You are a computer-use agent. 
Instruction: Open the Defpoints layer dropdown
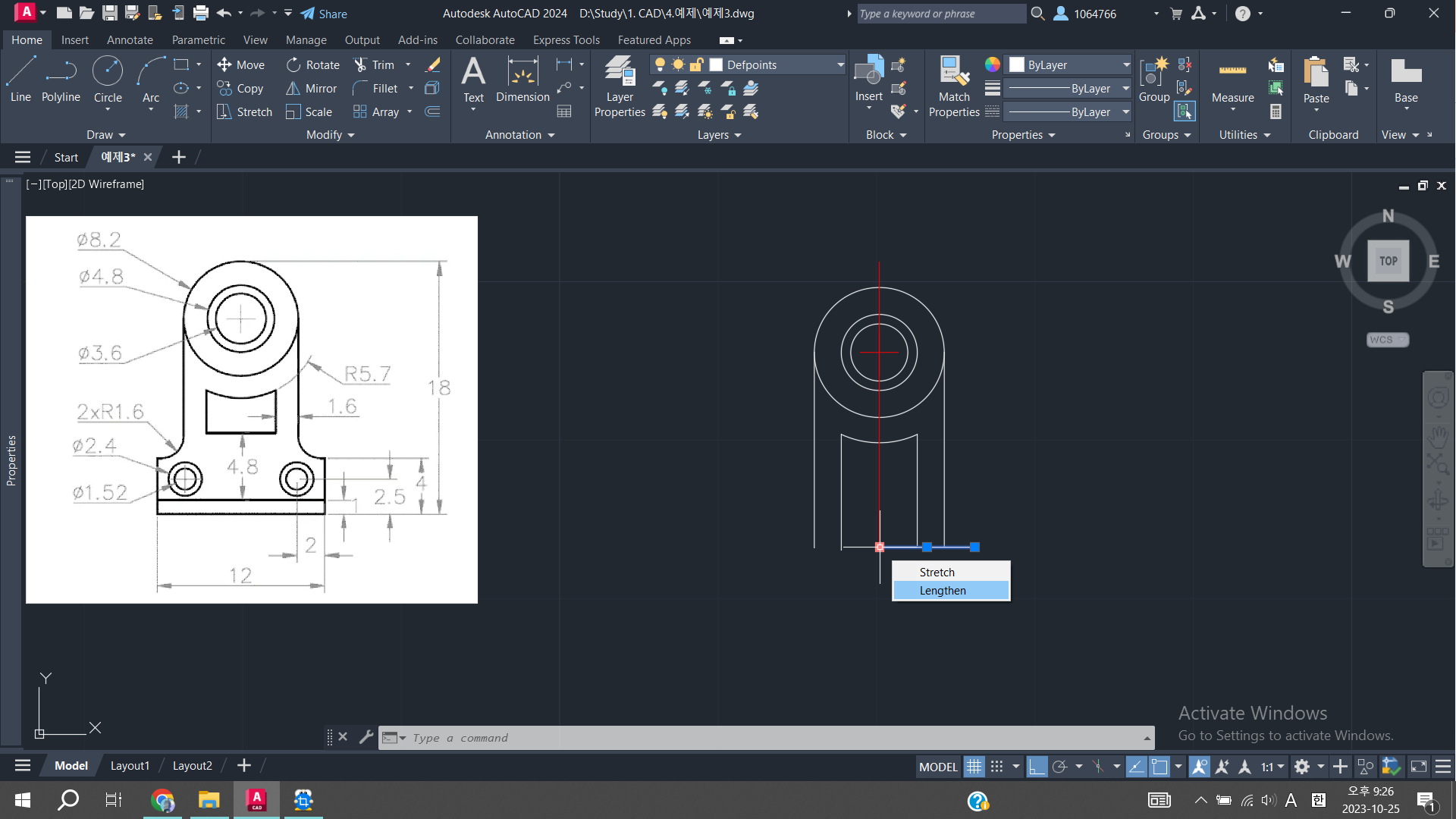tap(840, 65)
